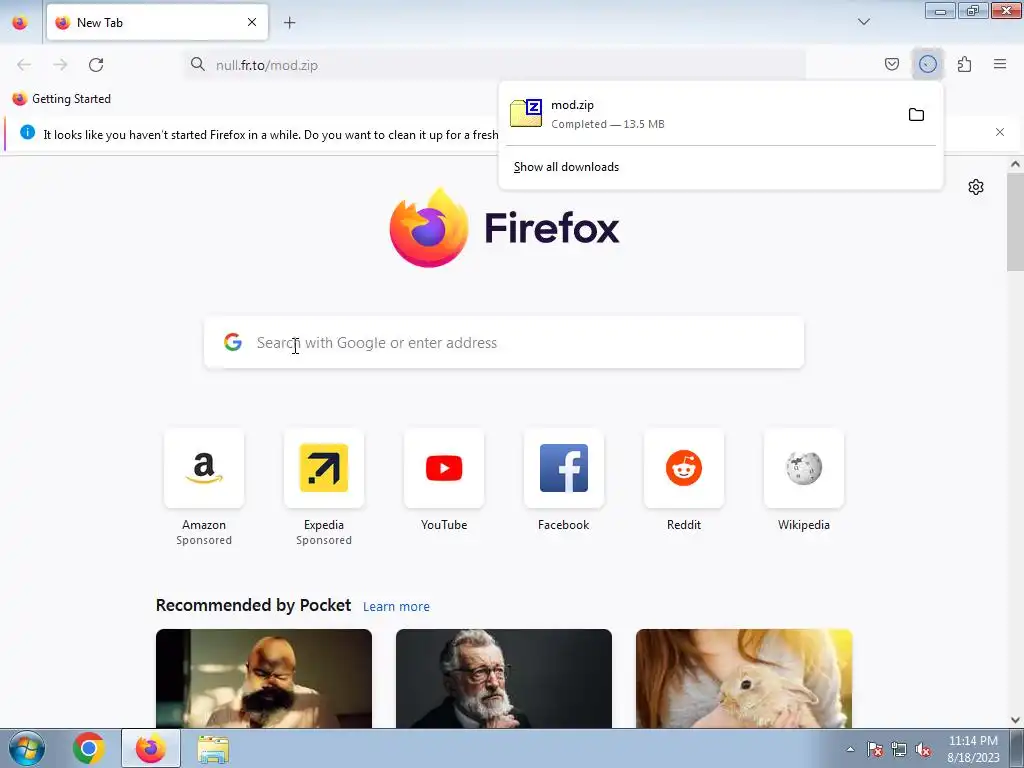This screenshot has width=1024, height=768.
Task: Select Firefox taskbar button
Action: pyautogui.click(x=151, y=748)
